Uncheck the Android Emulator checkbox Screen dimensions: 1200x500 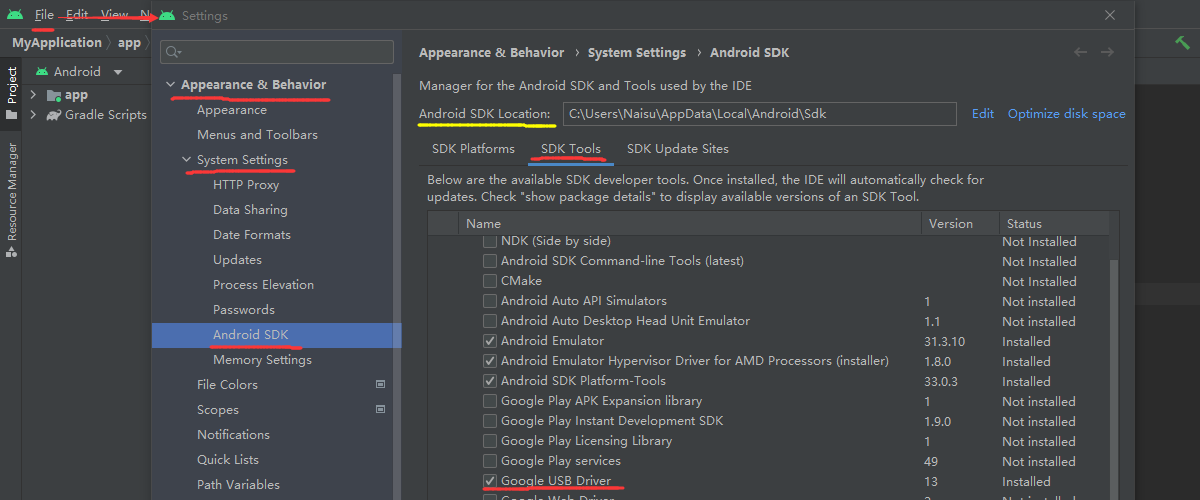pyautogui.click(x=490, y=341)
